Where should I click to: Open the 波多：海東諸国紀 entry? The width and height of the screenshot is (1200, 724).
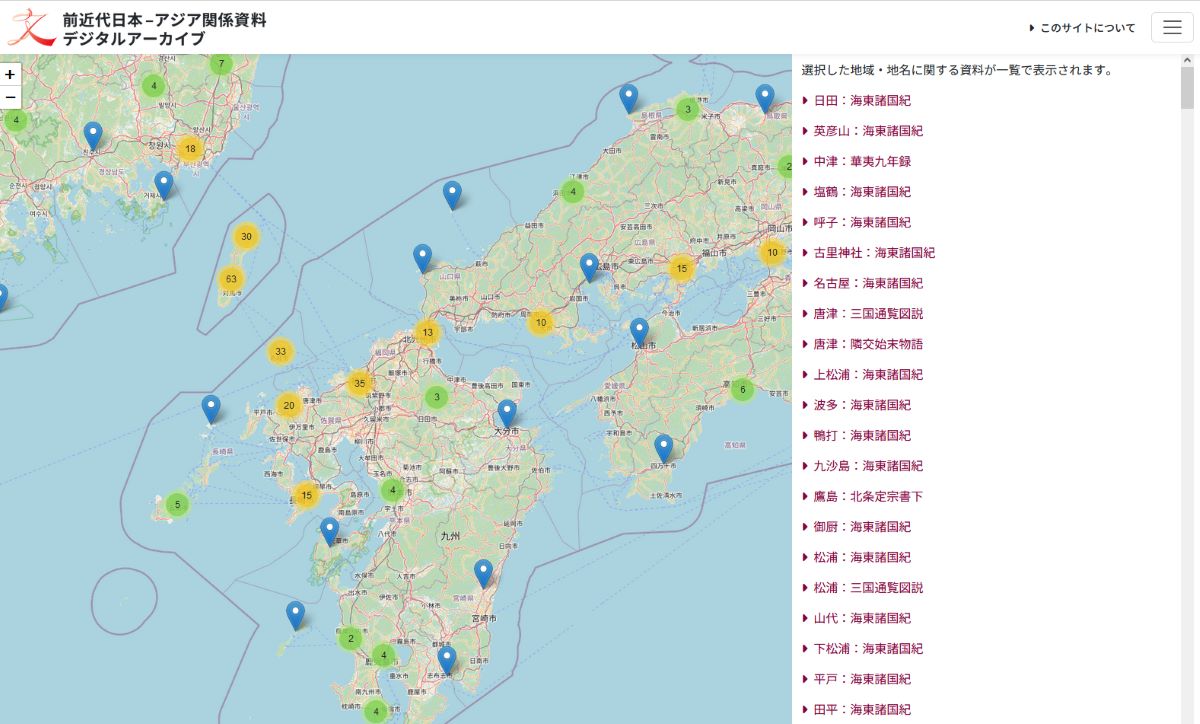(862, 405)
